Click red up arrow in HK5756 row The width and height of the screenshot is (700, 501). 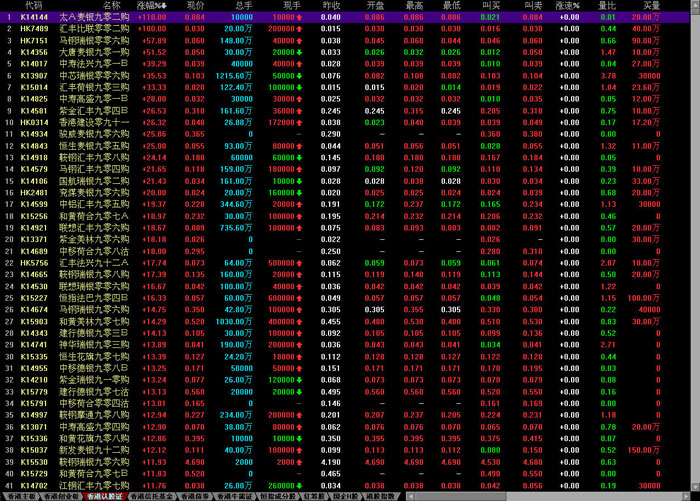(x=299, y=262)
